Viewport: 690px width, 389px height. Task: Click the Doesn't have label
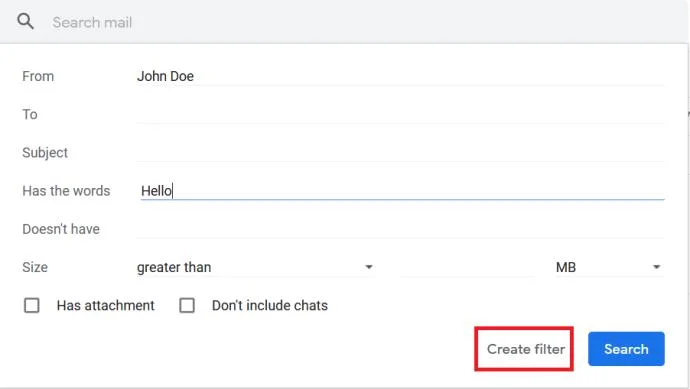point(61,229)
